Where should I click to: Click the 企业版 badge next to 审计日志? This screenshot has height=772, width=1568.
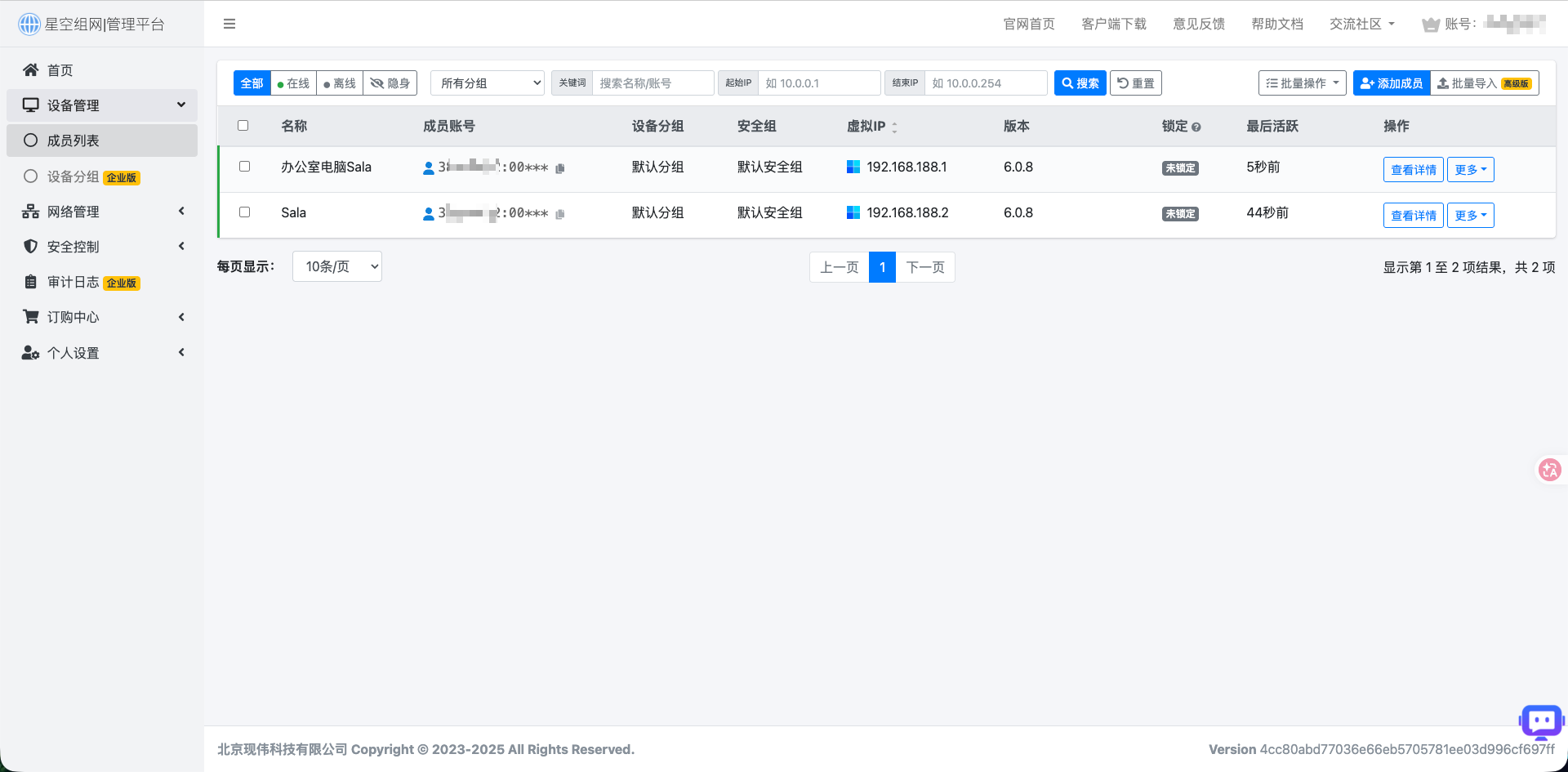point(122,283)
